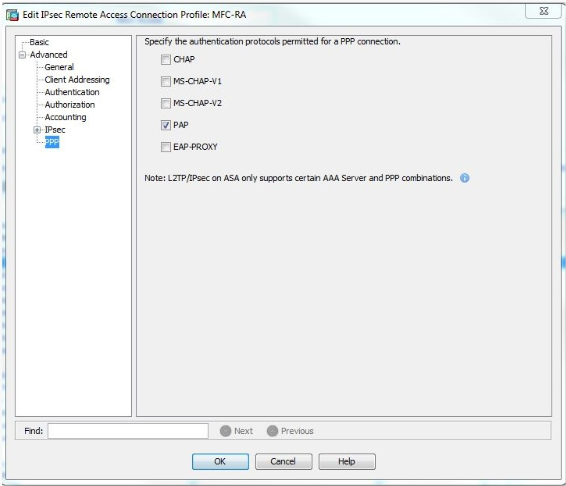
Task: Enable the CHAP checkbox
Action: pyautogui.click(x=166, y=60)
